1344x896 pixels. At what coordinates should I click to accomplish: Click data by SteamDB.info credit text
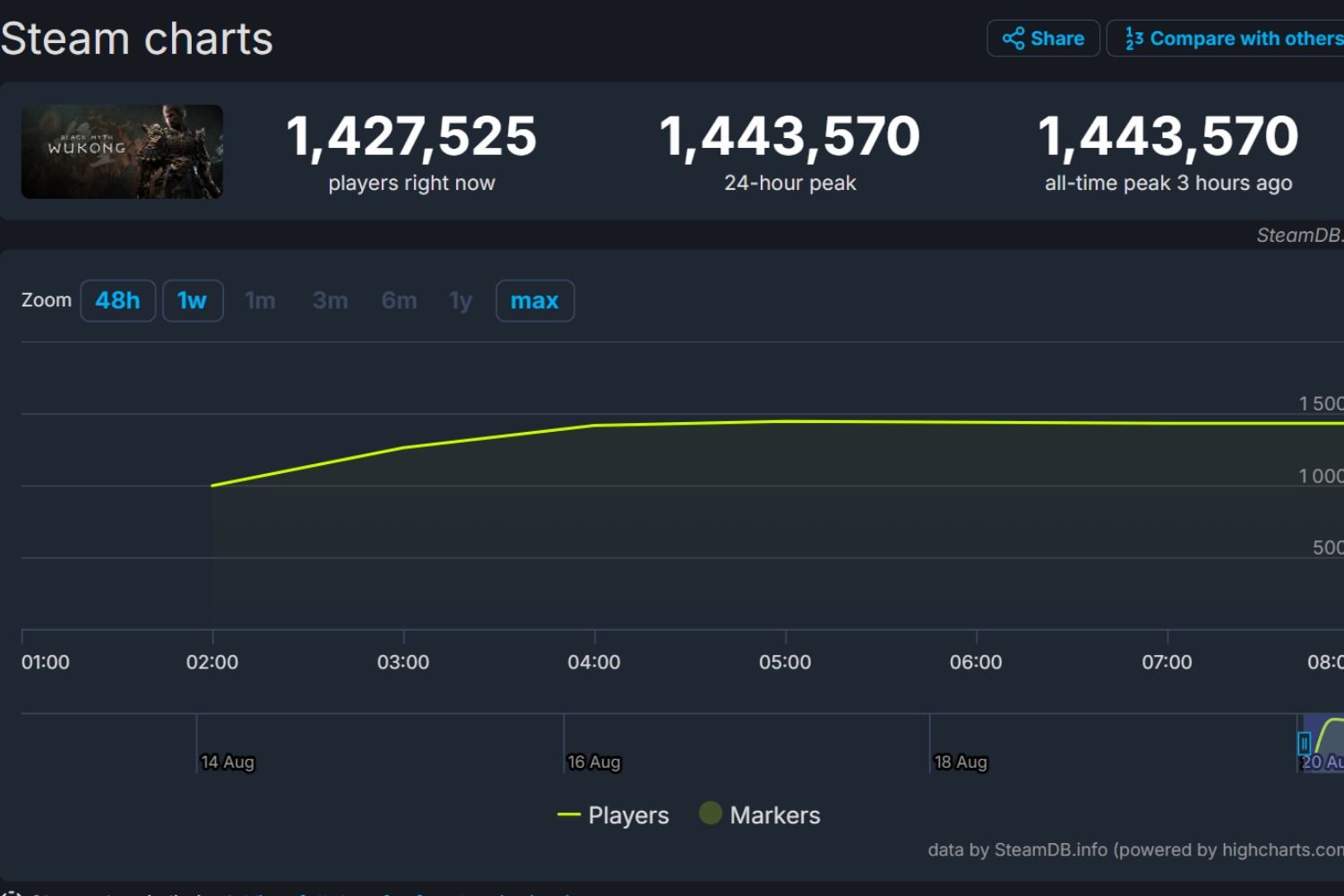pos(1135,849)
